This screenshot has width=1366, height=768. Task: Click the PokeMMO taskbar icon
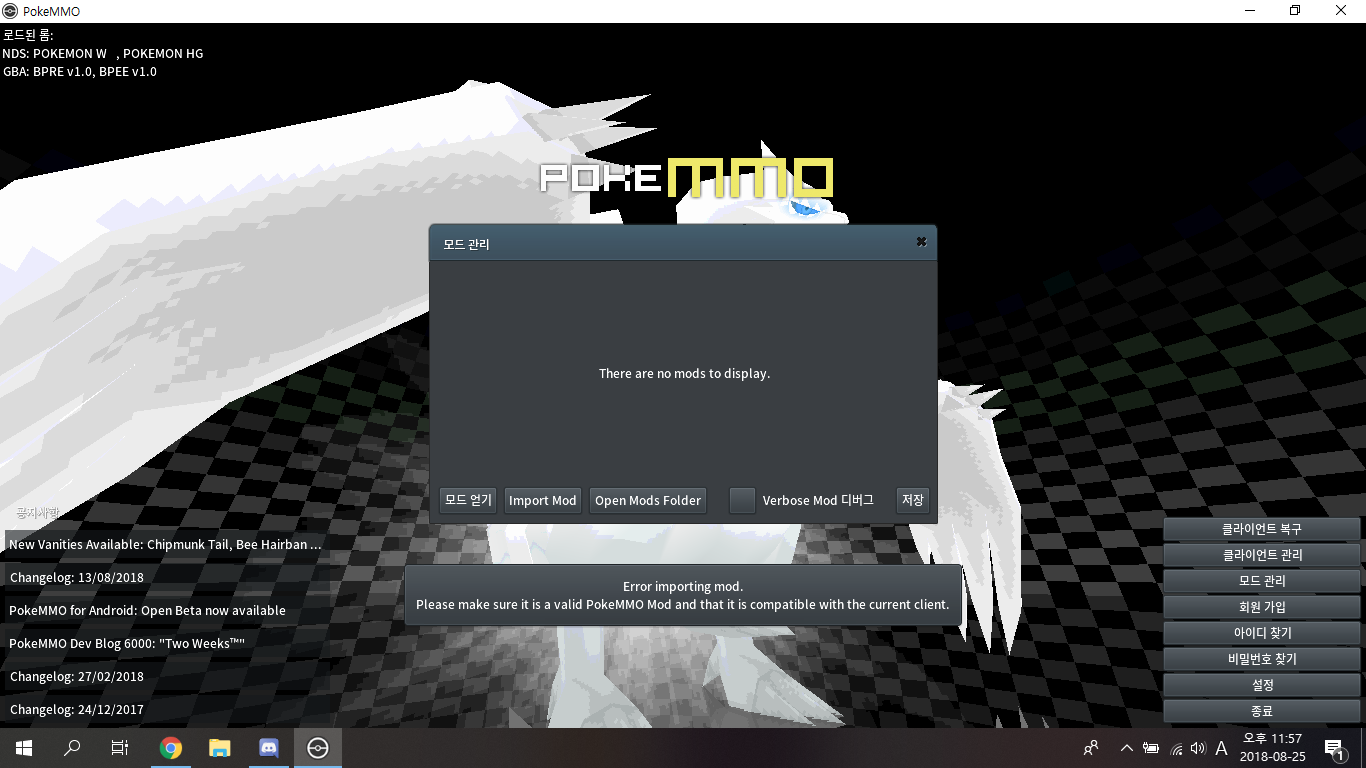317,748
